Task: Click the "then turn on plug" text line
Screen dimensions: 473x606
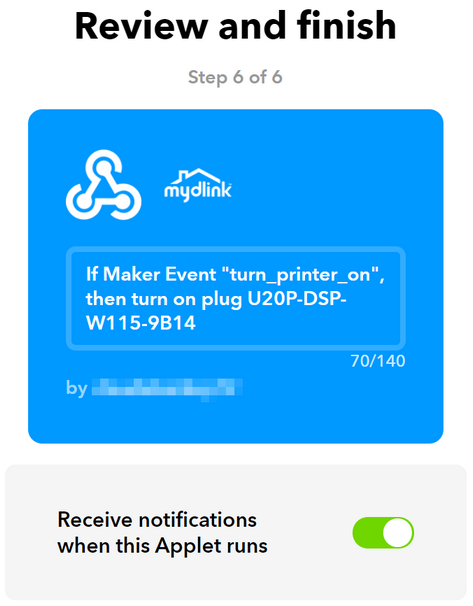Action: tap(163, 300)
